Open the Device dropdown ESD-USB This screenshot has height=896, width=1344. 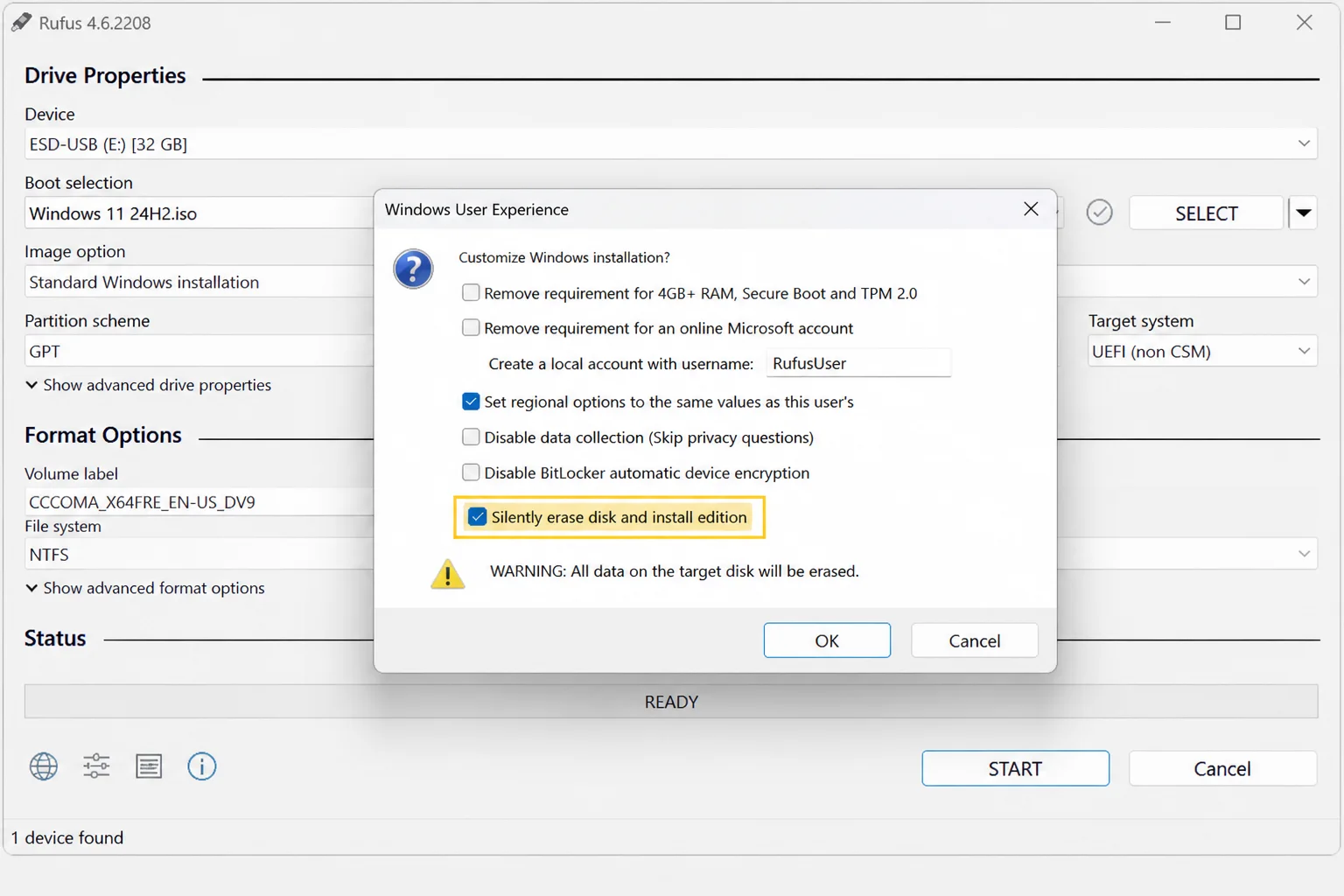coord(671,143)
